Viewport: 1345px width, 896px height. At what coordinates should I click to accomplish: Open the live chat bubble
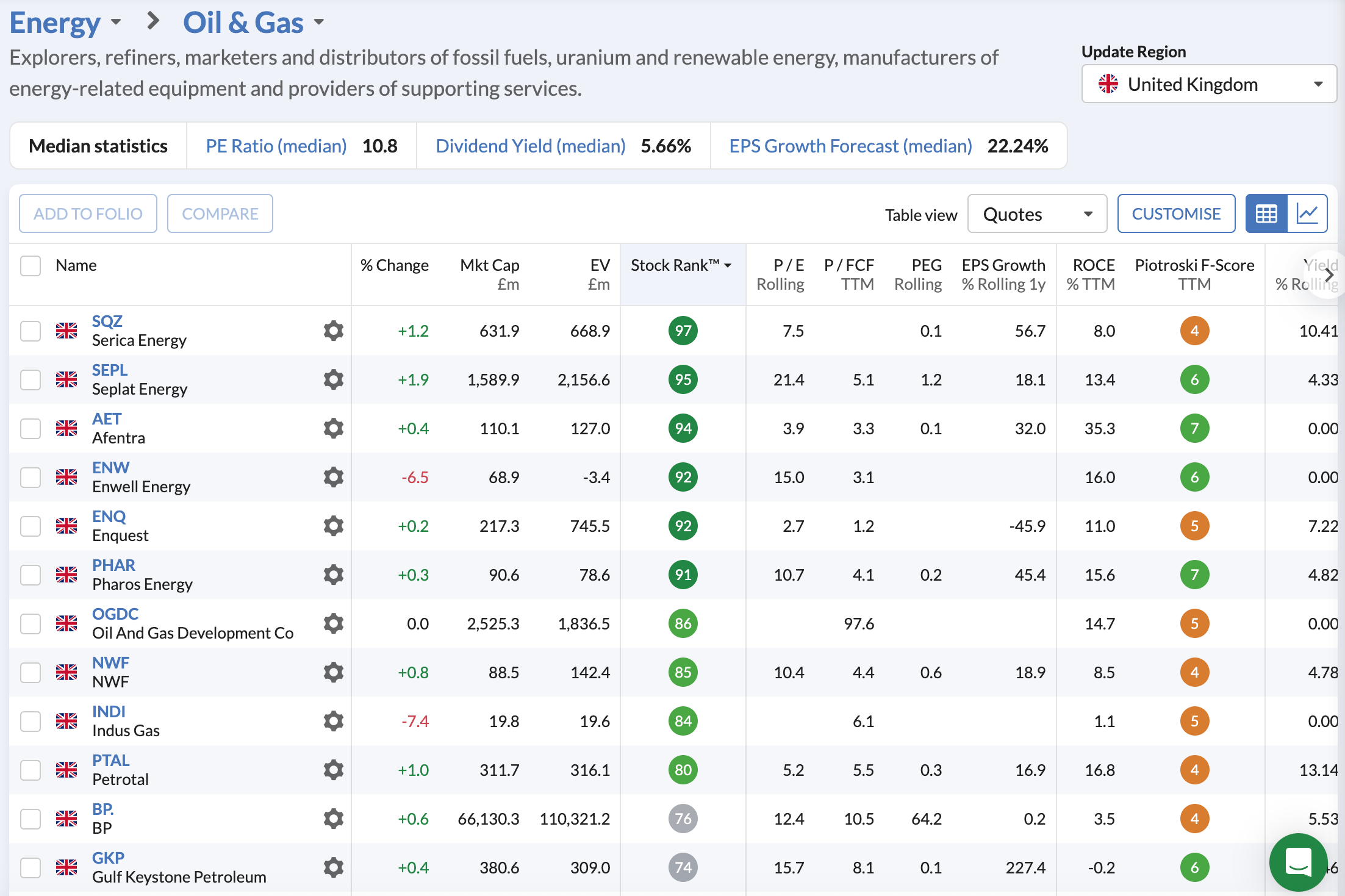click(x=1298, y=862)
